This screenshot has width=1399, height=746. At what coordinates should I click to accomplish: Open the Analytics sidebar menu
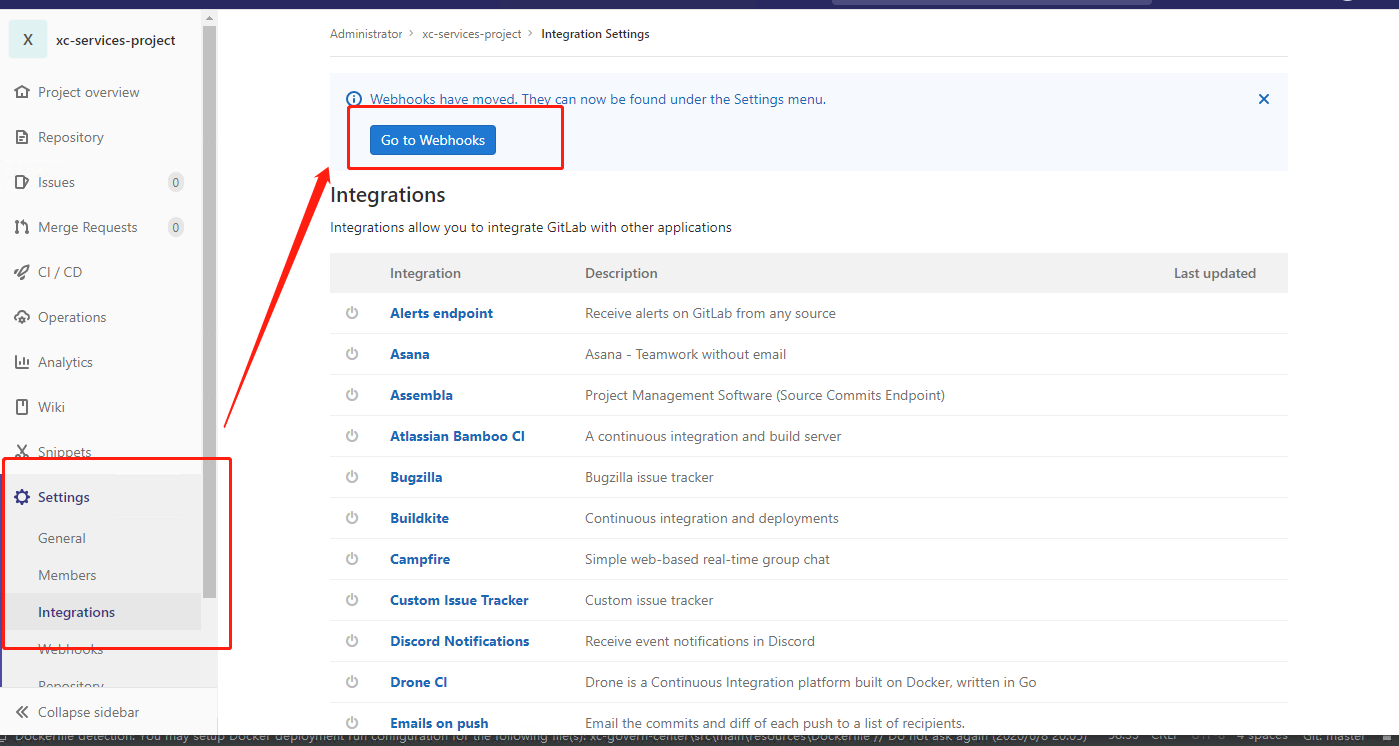point(65,362)
